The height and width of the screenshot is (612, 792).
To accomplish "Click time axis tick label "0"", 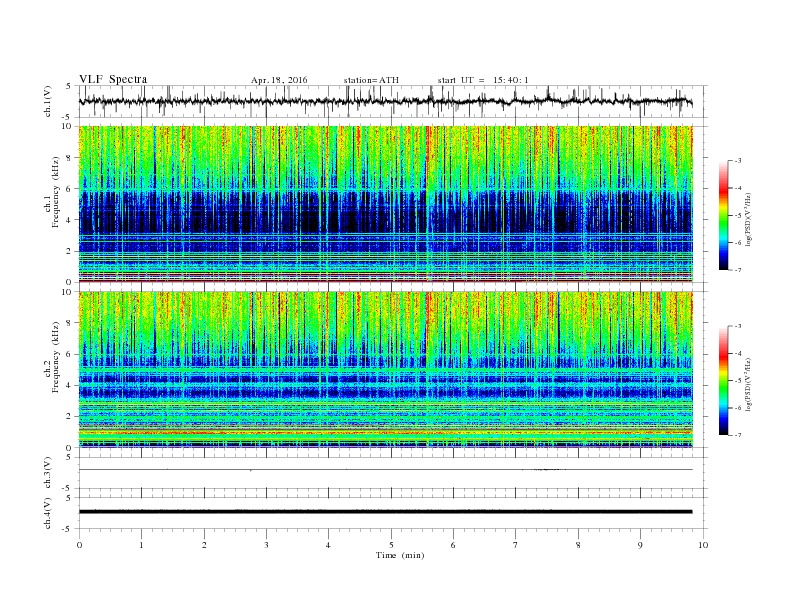I will pyautogui.click(x=79, y=545).
